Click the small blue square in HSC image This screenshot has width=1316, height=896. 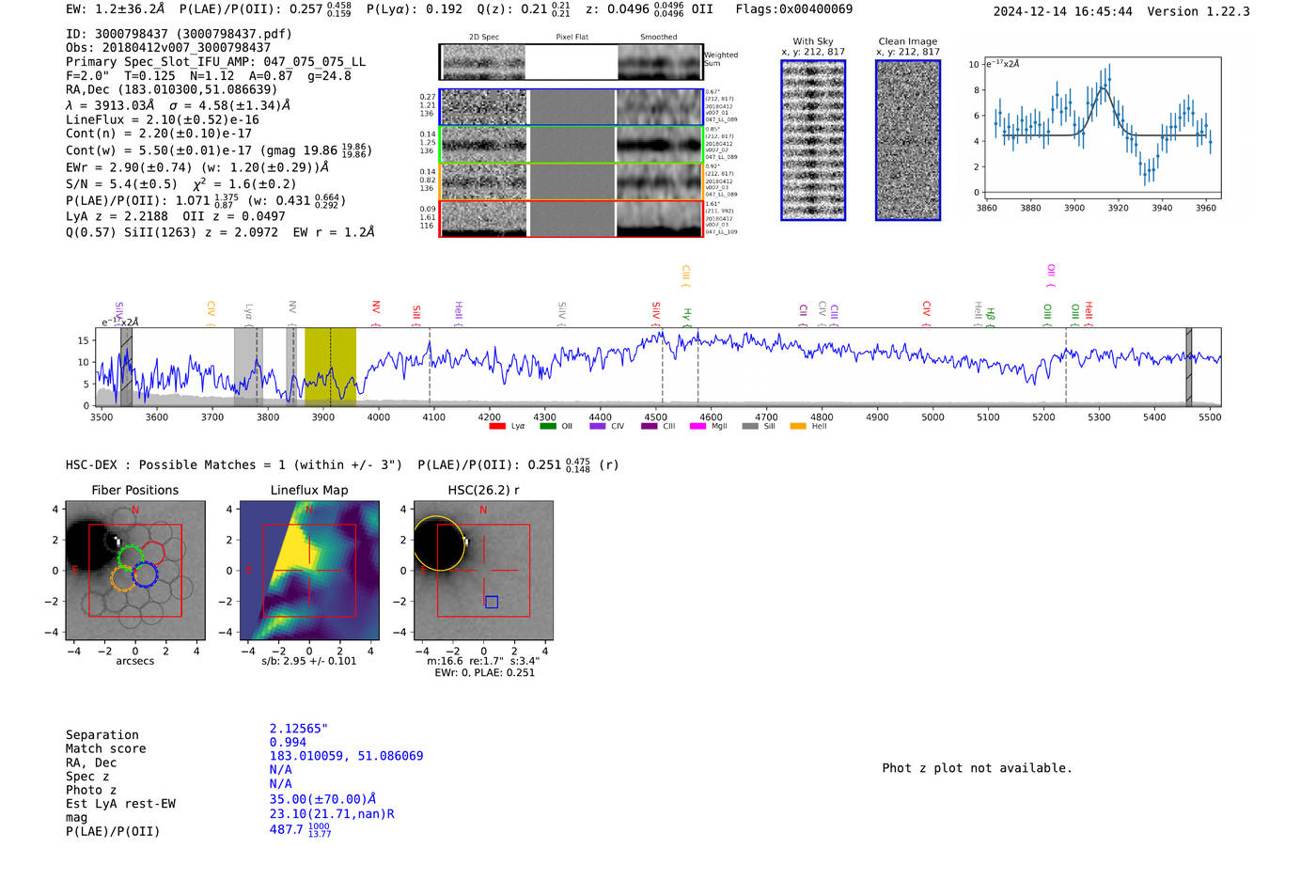pyautogui.click(x=491, y=602)
